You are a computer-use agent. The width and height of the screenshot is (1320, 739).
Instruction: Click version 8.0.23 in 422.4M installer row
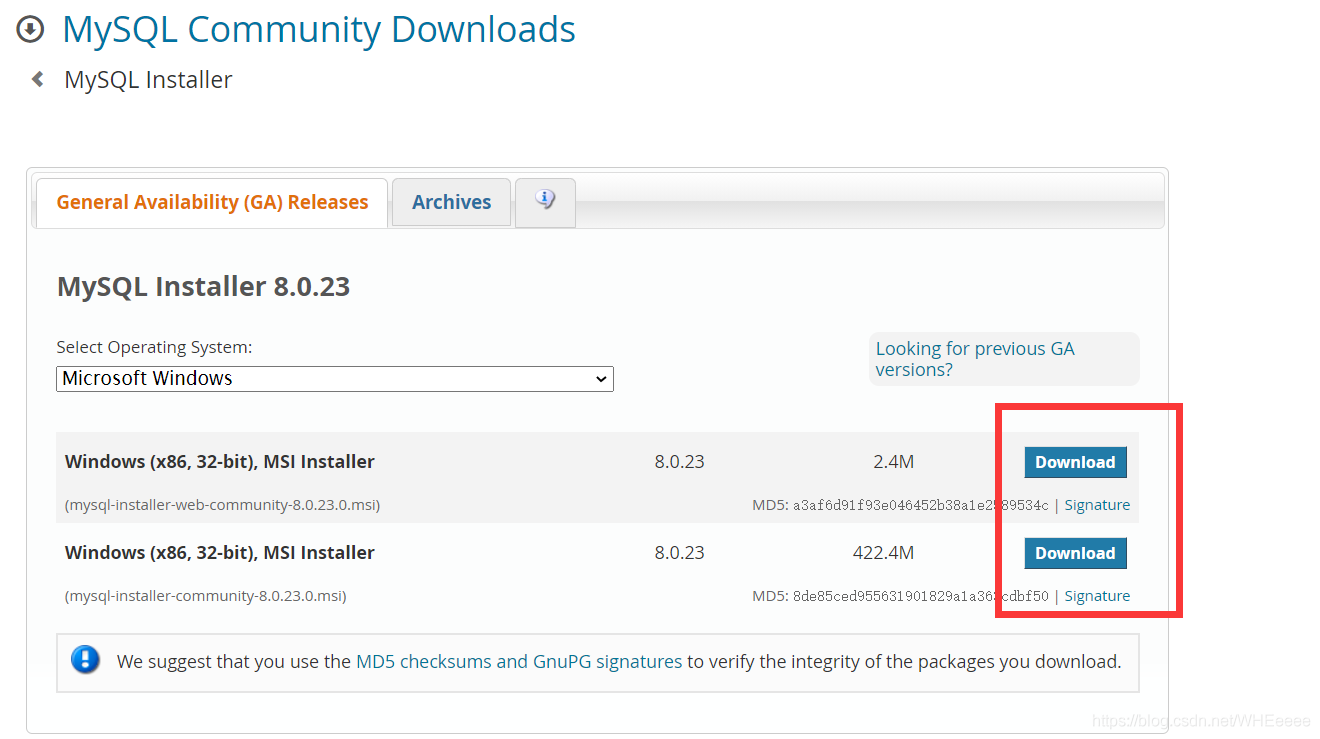(680, 553)
